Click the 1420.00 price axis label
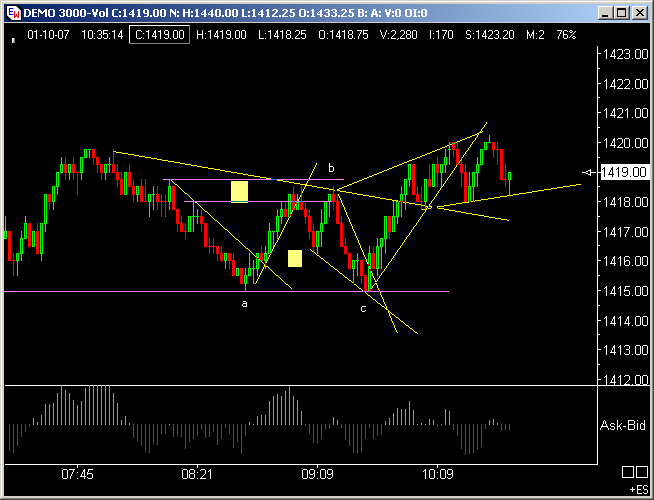This screenshot has width=654, height=500. [626, 143]
